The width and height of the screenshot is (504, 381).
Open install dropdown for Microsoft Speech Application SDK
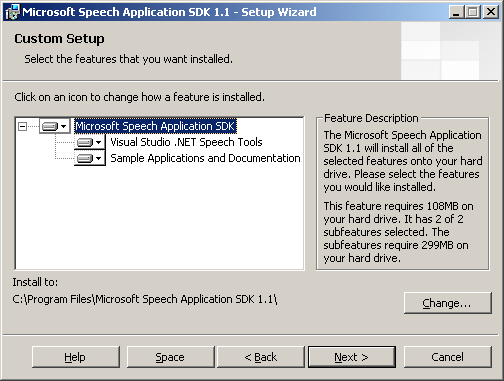(x=55, y=126)
